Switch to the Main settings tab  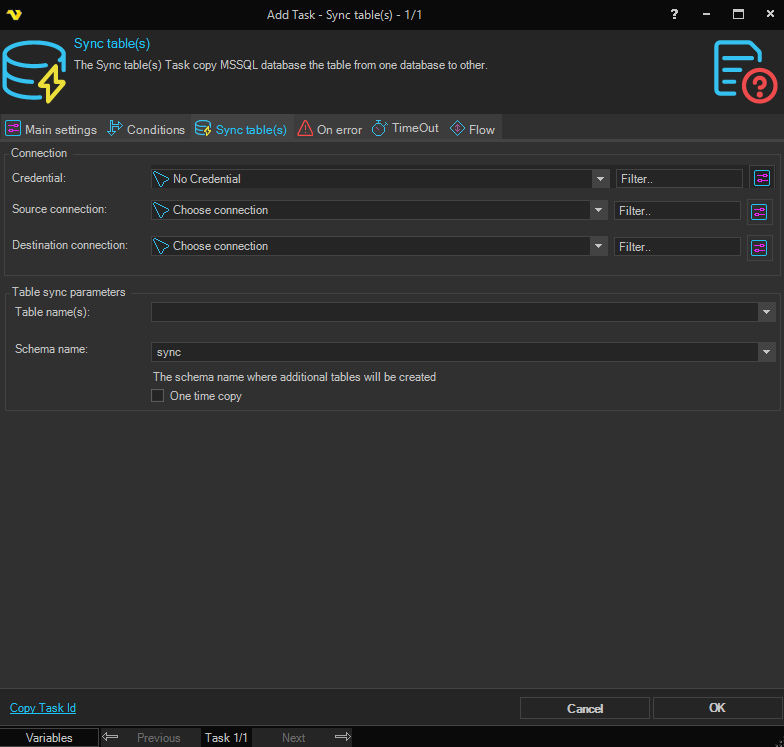(x=51, y=129)
